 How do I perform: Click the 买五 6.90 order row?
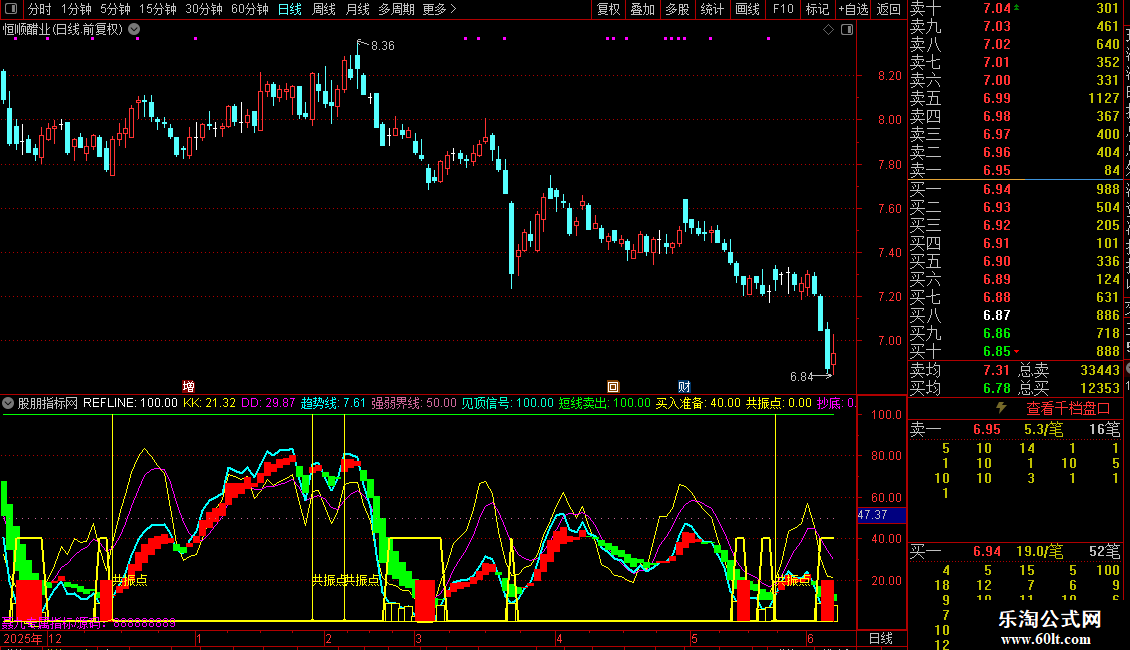(x=1015, y=261)
